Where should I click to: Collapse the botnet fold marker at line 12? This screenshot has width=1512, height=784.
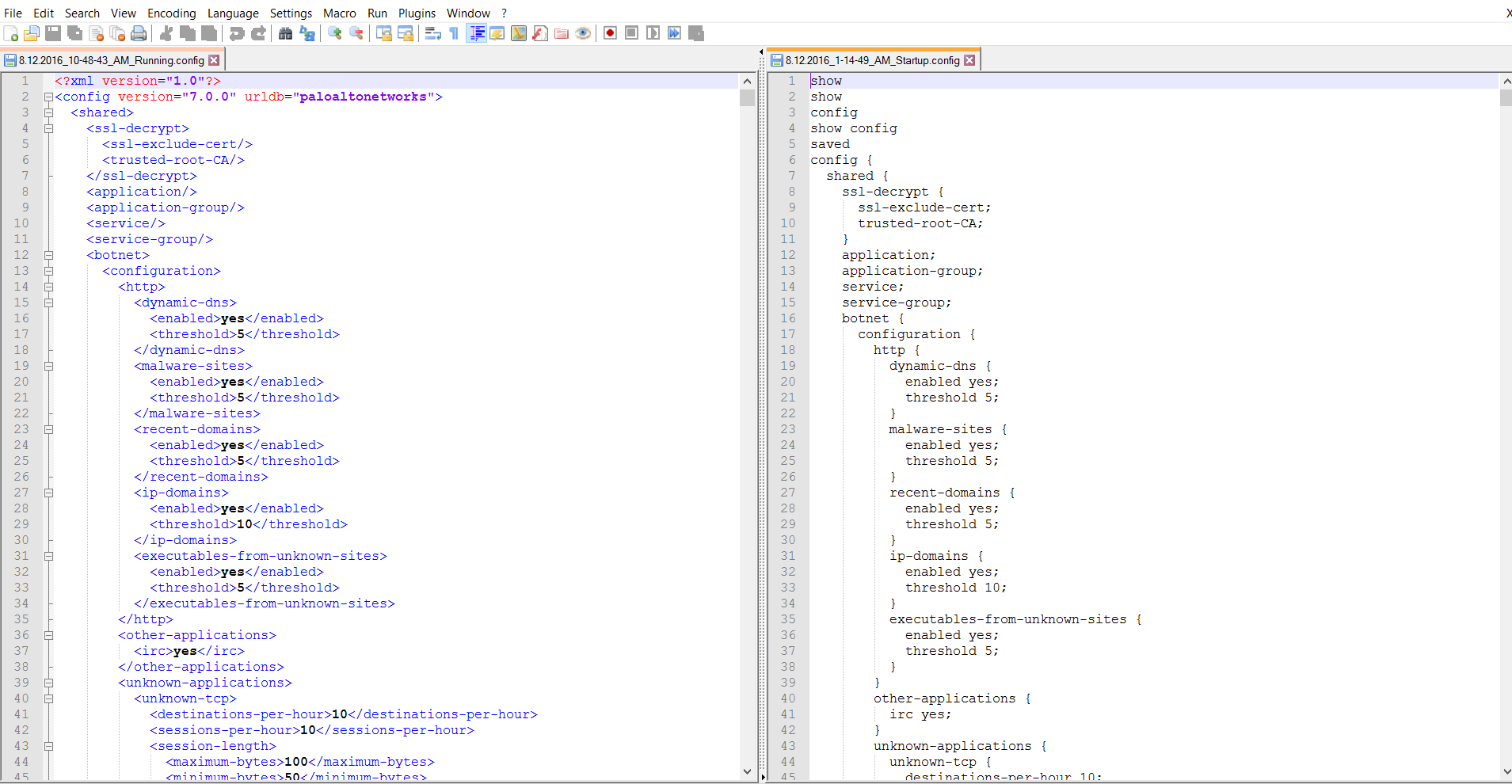(48, 255)
